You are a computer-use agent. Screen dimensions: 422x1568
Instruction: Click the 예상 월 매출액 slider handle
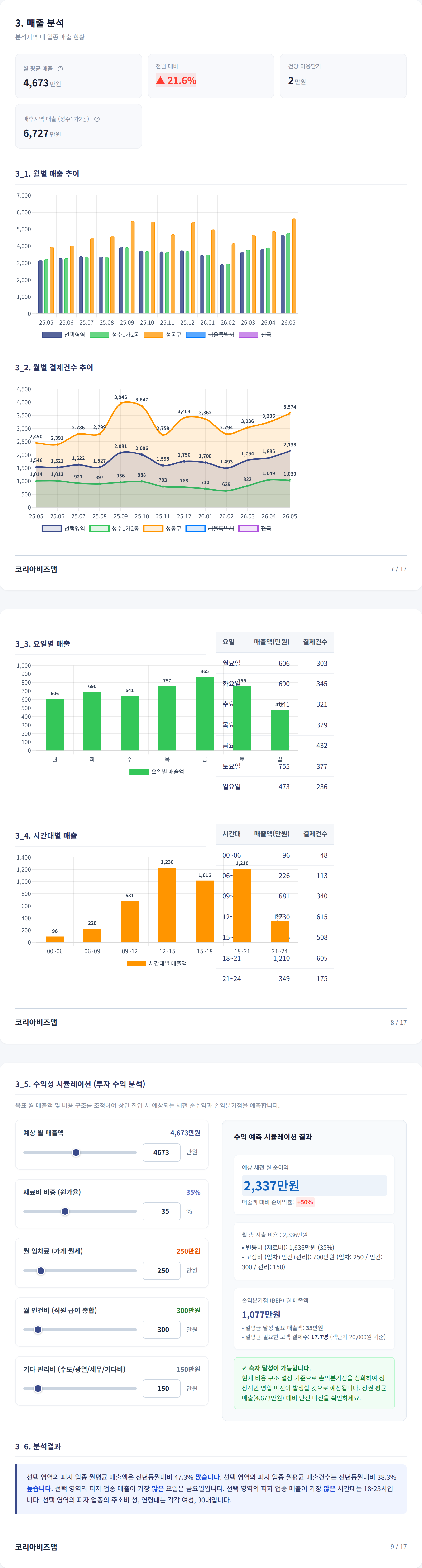point(76,1152)
